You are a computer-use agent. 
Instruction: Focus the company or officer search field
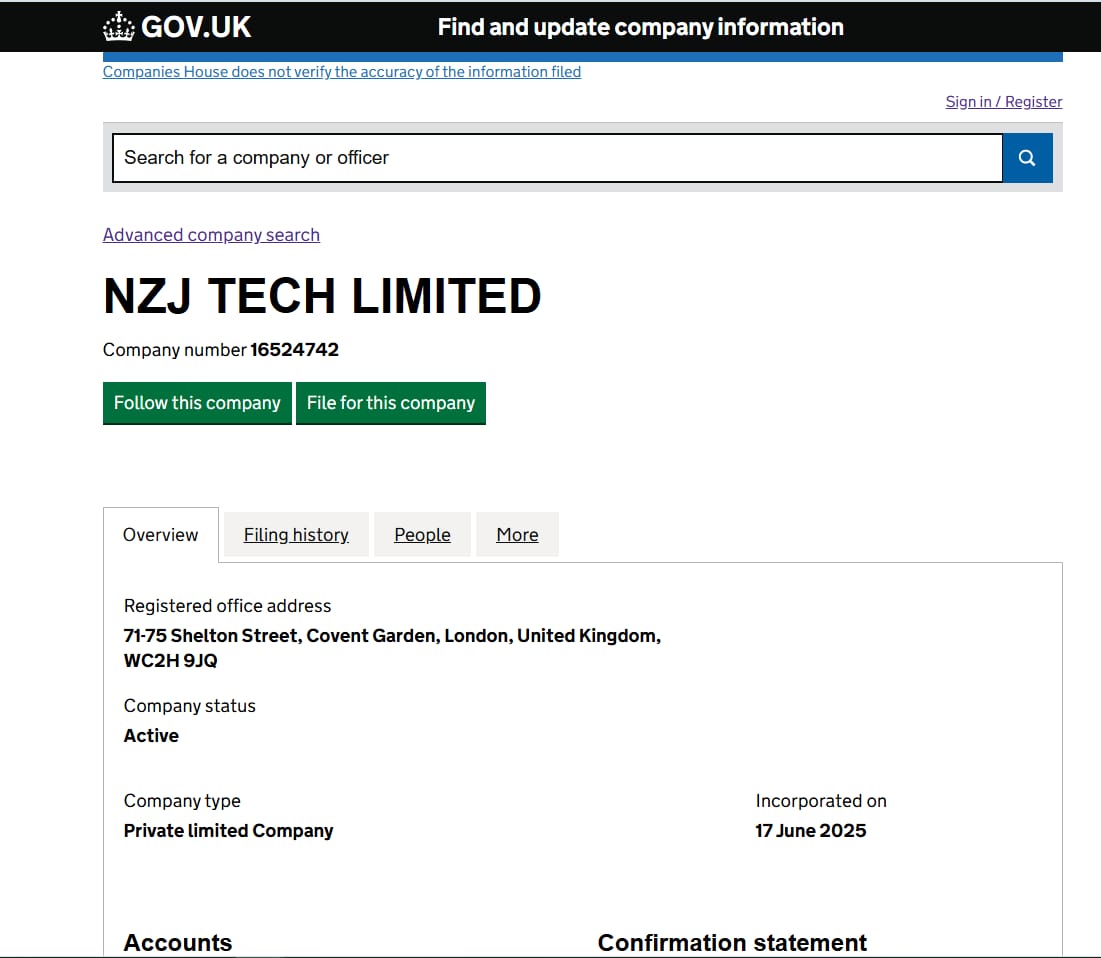pos(556,158)
